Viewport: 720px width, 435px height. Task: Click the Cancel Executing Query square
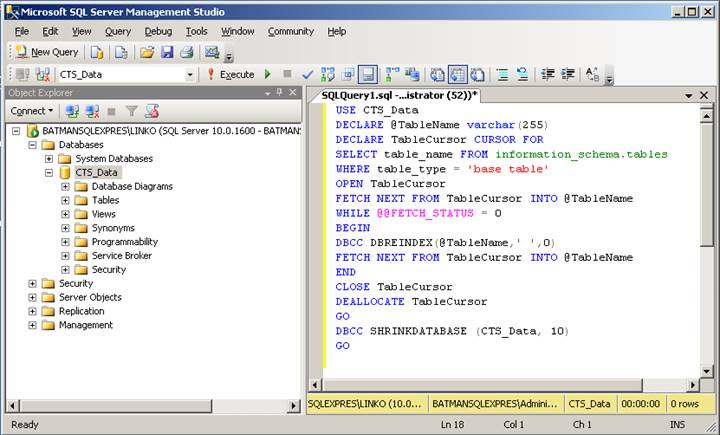coord(287,74)
